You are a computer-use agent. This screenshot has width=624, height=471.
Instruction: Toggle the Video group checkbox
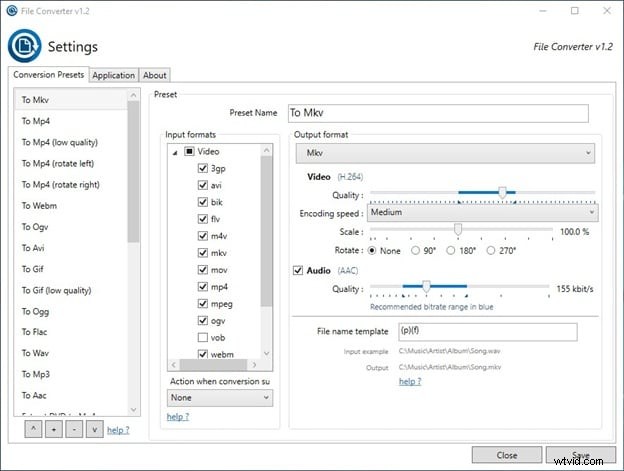point(189,152)
